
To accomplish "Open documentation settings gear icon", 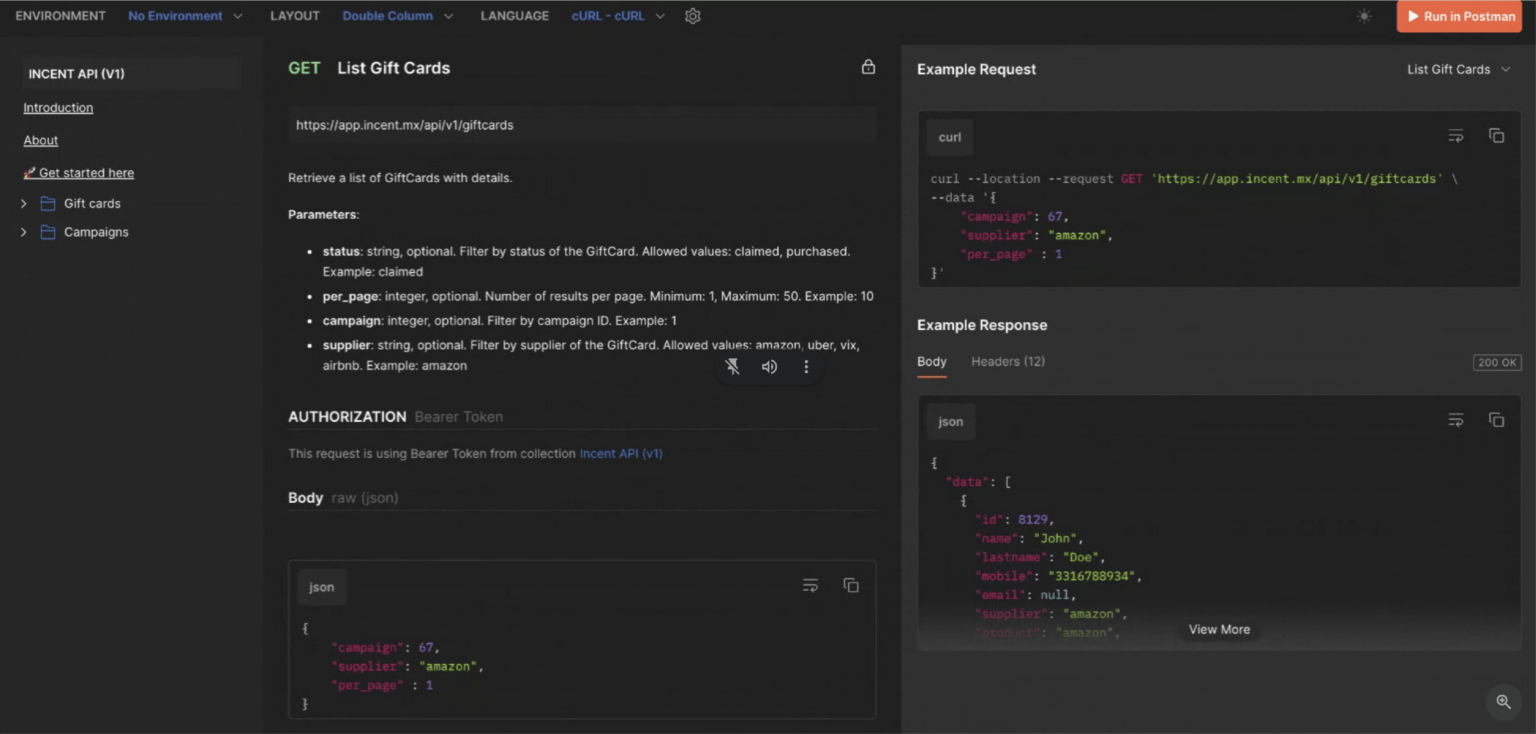I will coord(692,16).
